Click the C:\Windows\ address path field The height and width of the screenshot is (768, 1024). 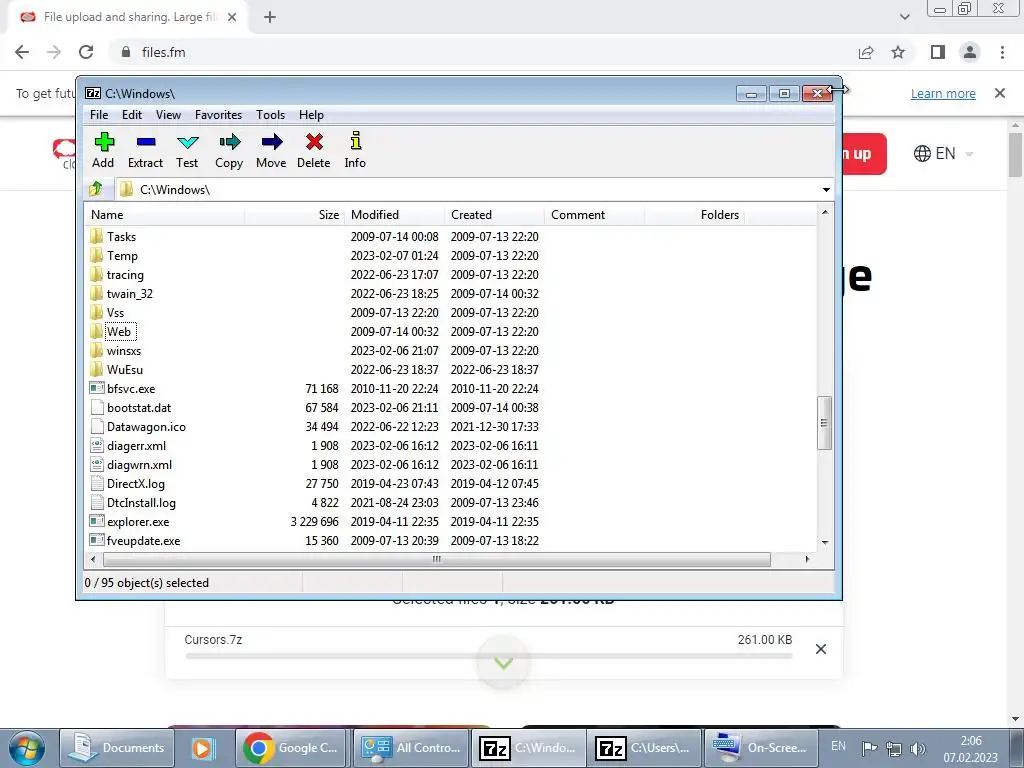(x=467, y=189)
